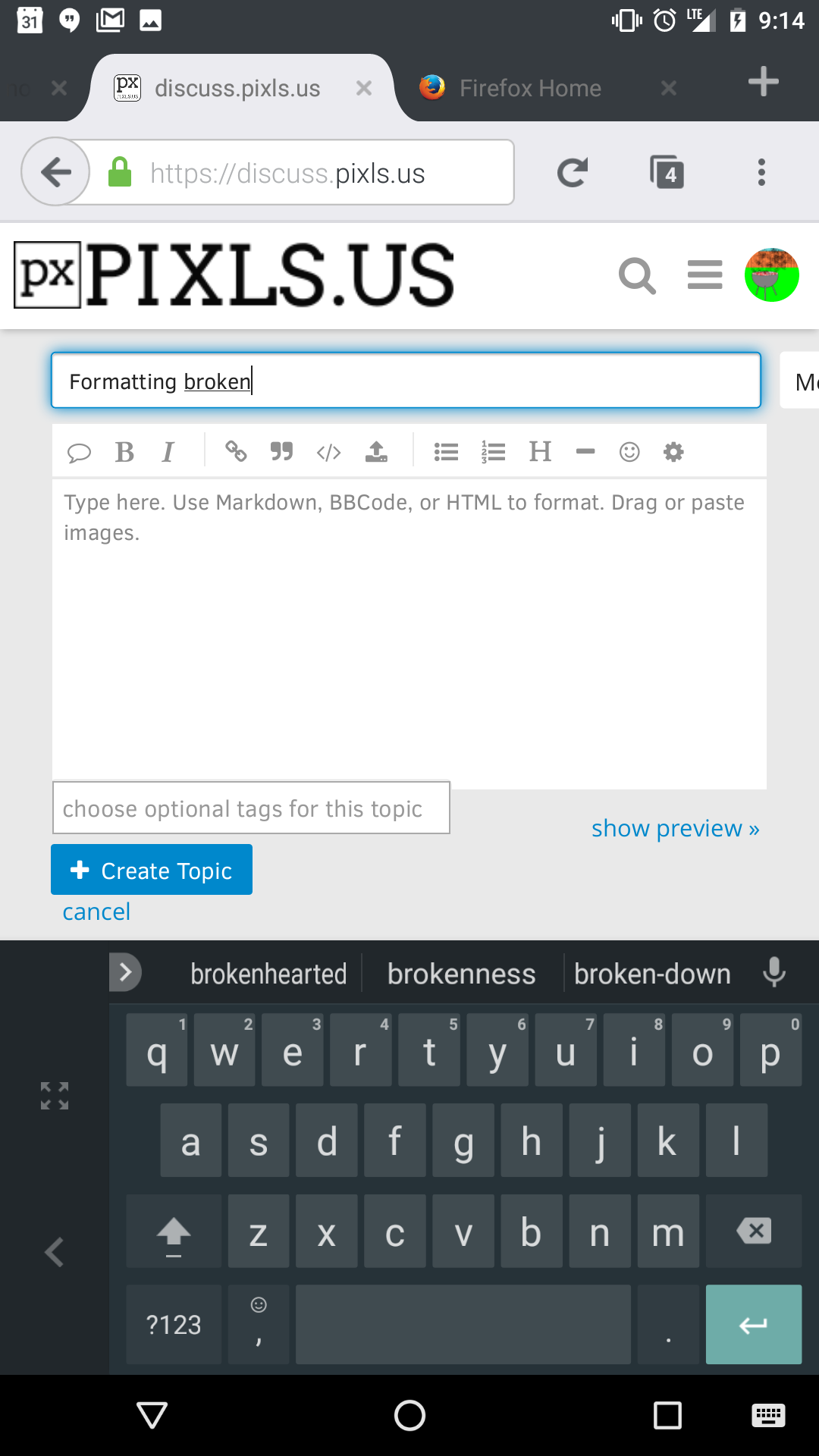Open PIXLS.US search
Screen dimensions: 819x1456
(x=637, y=275)
